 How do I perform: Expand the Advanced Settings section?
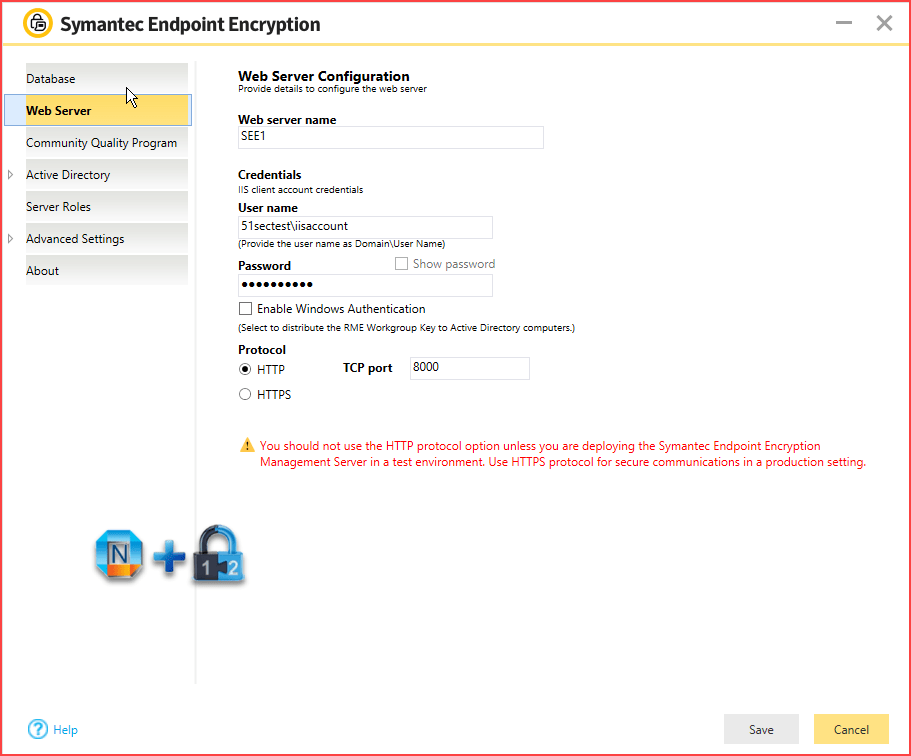(x=10, y=238)
